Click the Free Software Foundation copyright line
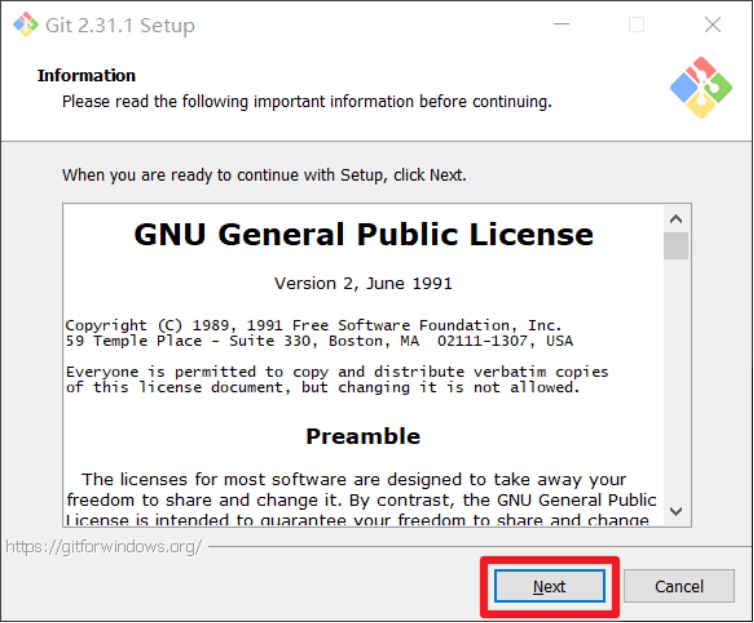The image size is (754, 623). pyautogui.click(x=314, y=325)
